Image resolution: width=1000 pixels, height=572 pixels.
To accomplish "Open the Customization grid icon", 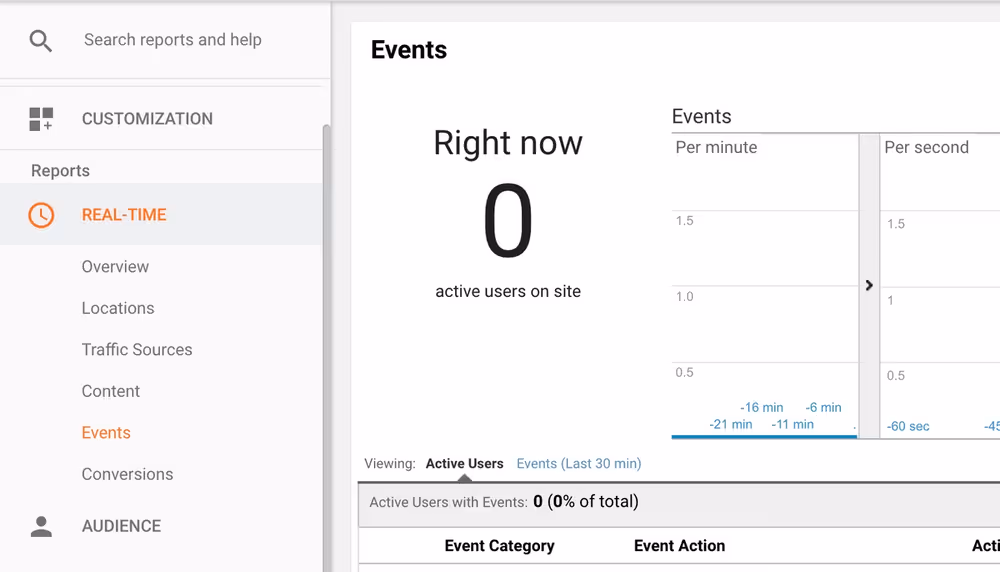I will [41, 119].
